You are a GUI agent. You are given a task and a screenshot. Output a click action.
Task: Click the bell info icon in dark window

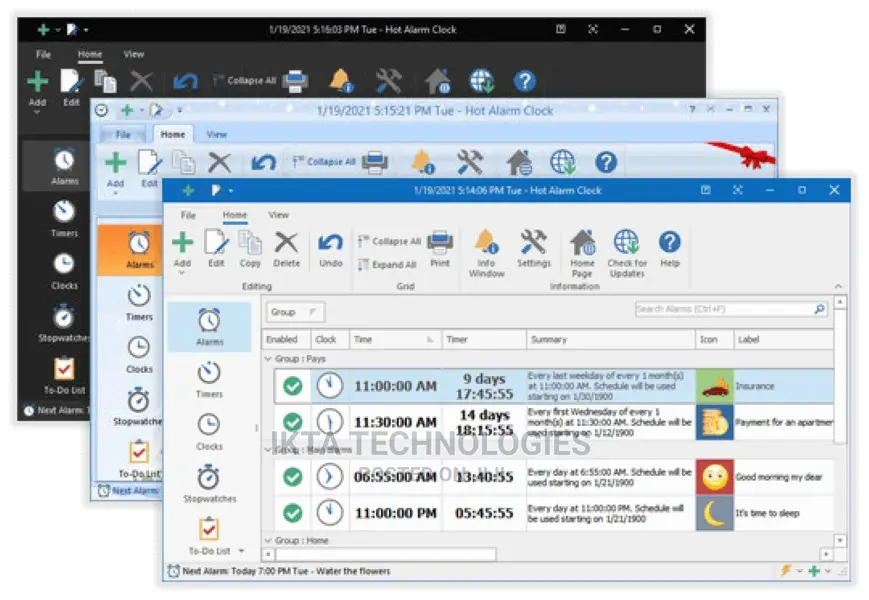341,81
